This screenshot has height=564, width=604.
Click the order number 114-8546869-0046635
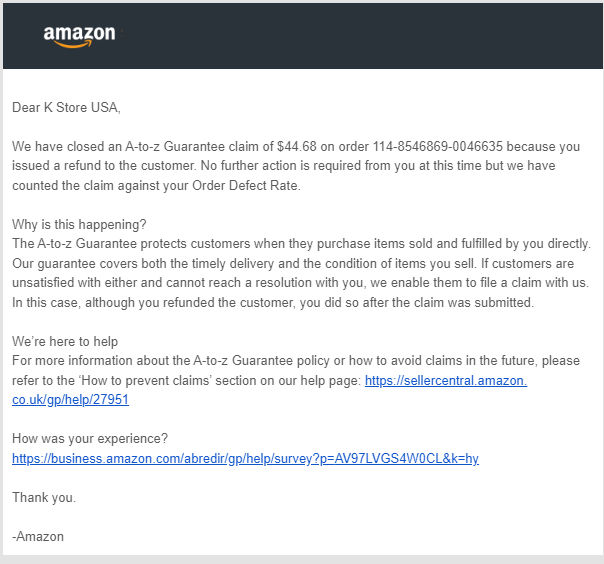pos(438,146)
